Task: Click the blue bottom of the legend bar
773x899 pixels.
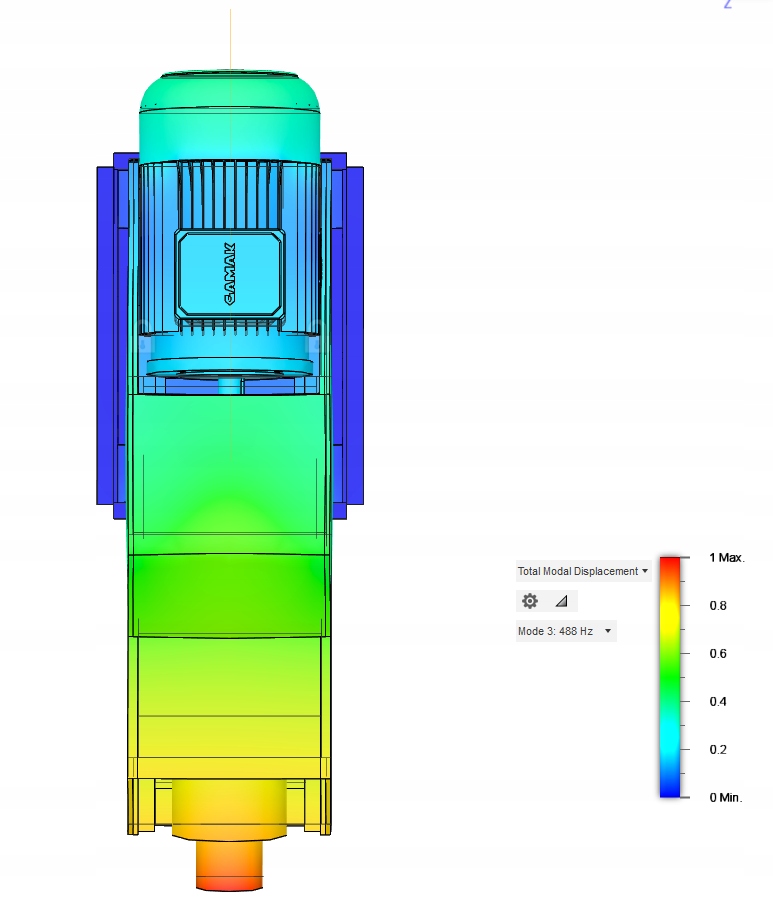Action: pyautogui.click(x=670, y=791)
